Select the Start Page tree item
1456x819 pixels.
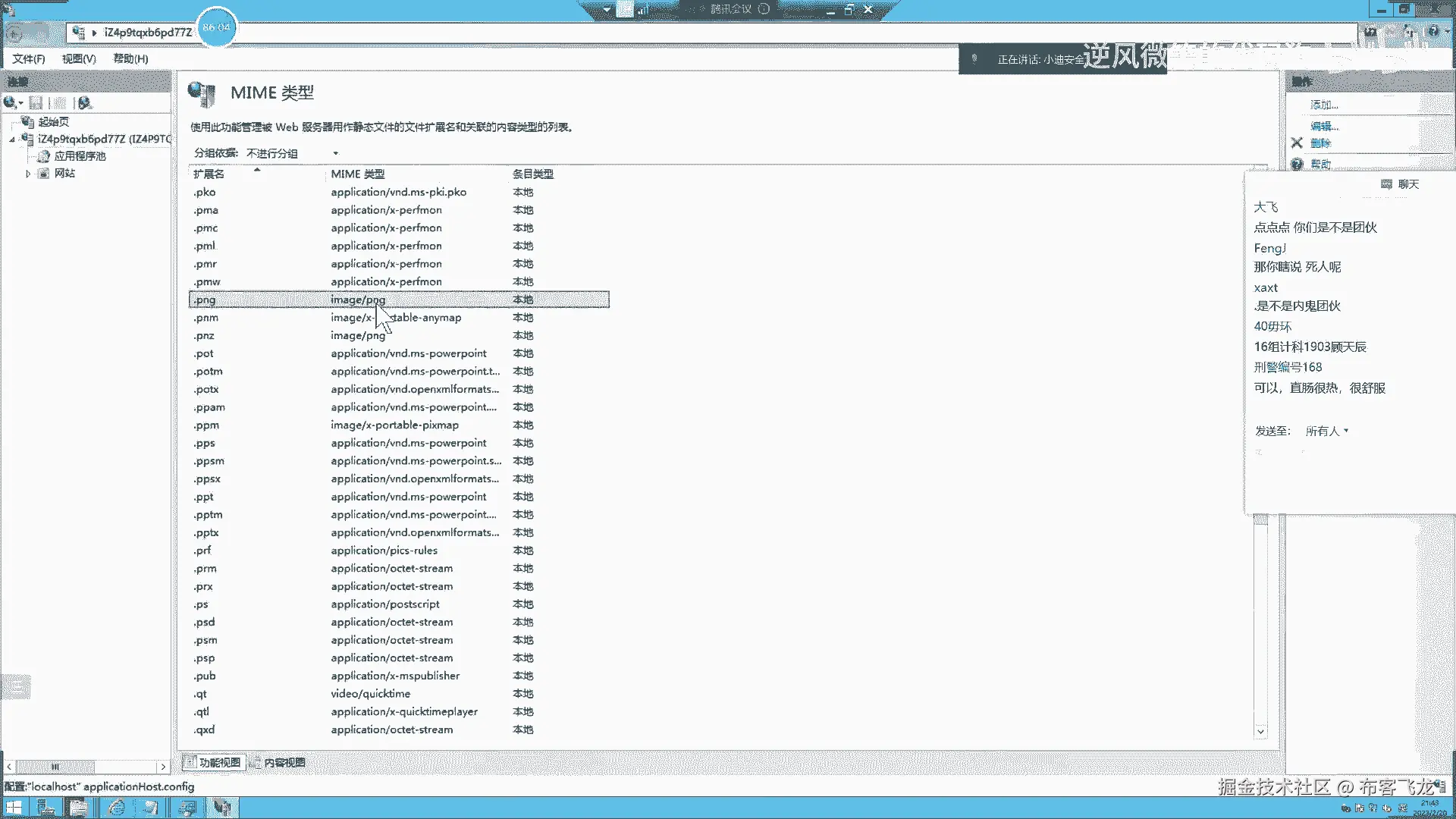point(53,122)
